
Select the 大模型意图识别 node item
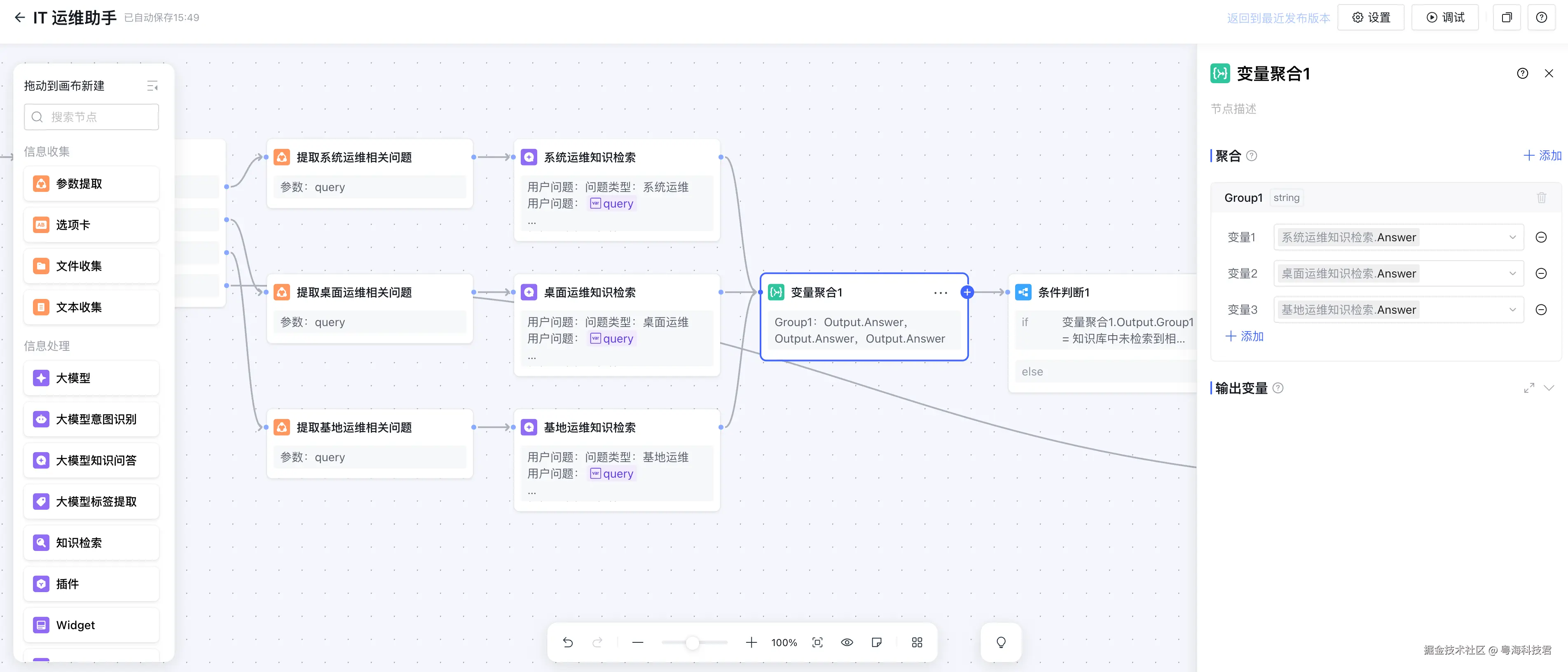click(91, 419)
